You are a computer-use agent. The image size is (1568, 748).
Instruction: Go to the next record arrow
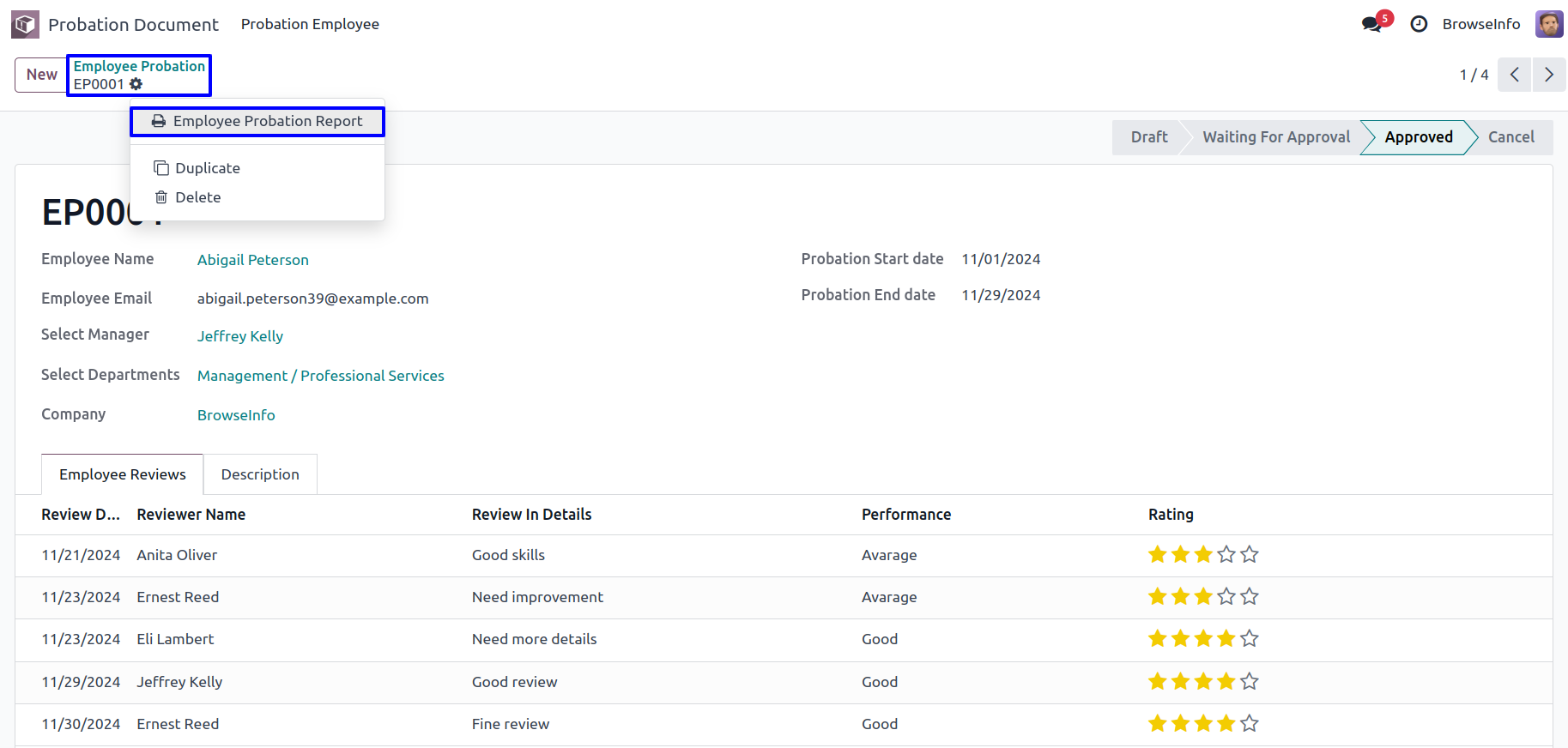pyautogui.click(x=1548, y=75)
